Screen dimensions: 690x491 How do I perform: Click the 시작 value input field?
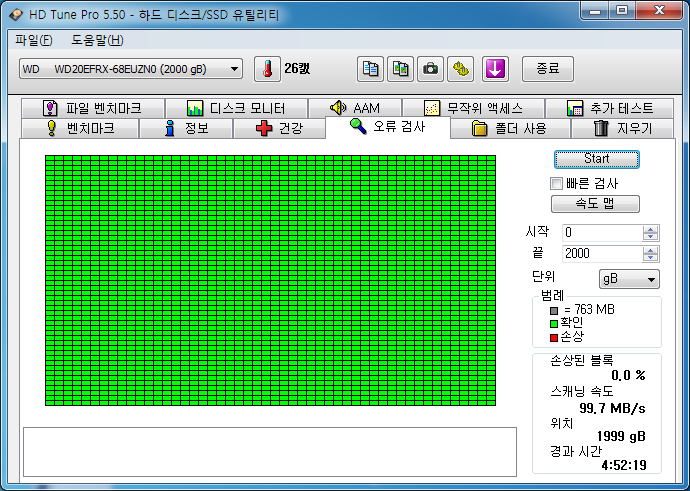point(602,233)
